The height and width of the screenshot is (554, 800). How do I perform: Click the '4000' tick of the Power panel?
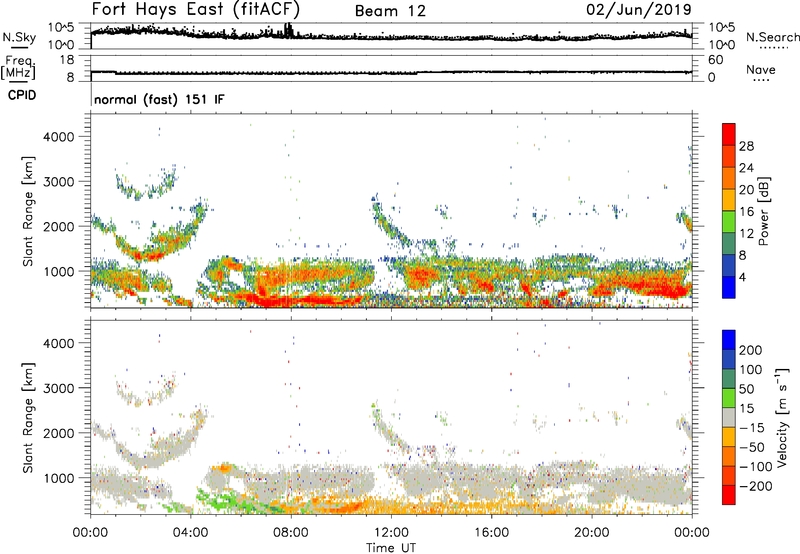coord(59,137)
